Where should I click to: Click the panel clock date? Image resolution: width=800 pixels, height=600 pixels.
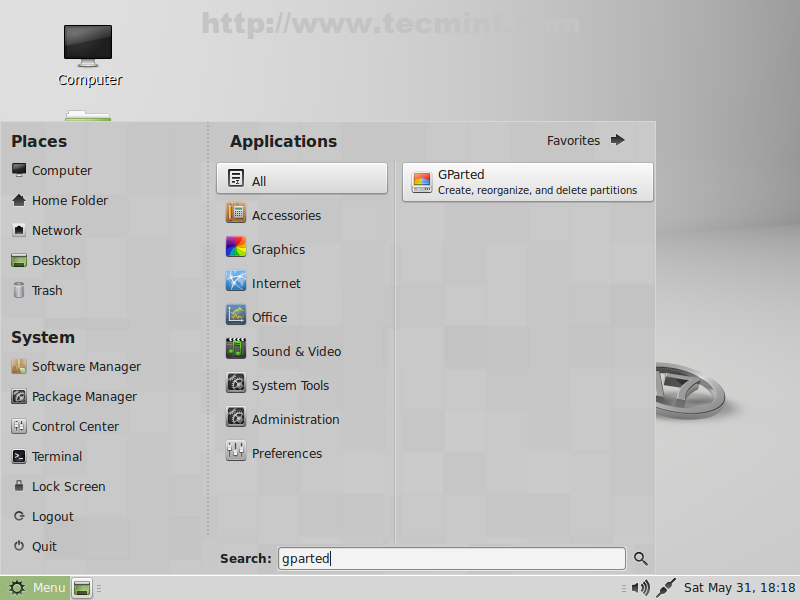(739, 588)
